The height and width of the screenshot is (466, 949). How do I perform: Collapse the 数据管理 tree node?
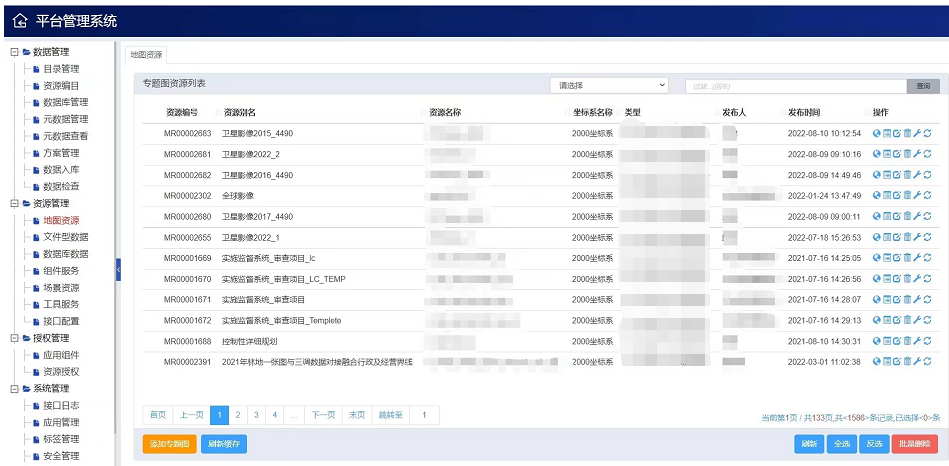(x=15, y=52)
